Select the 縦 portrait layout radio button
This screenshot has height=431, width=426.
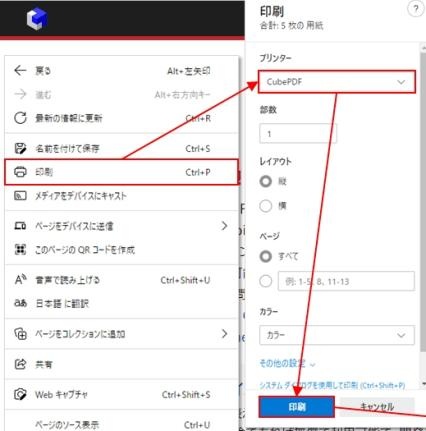pyautogui.click(x=265, y=181)
